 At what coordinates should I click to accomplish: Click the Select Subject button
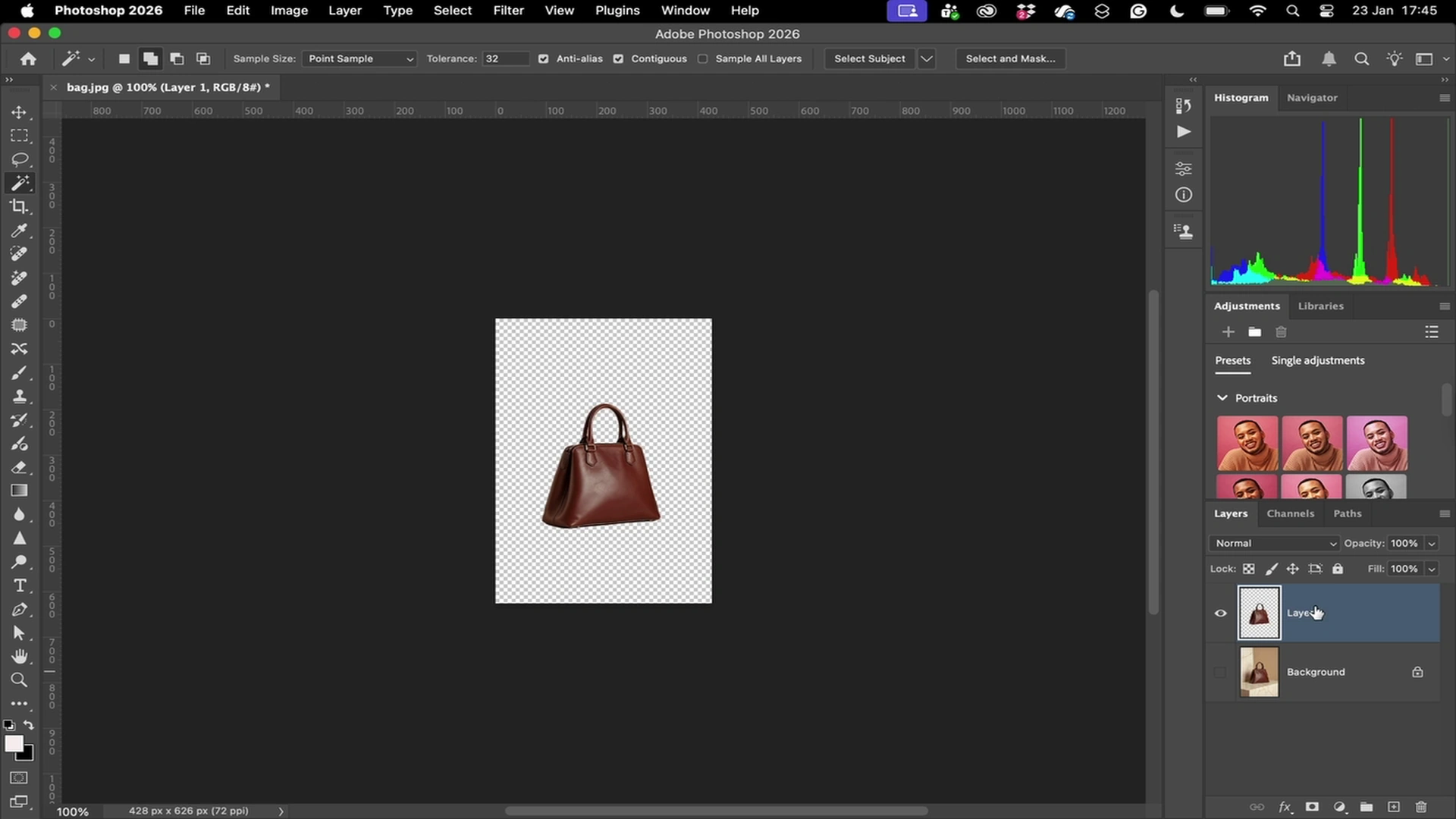(869, 58)
